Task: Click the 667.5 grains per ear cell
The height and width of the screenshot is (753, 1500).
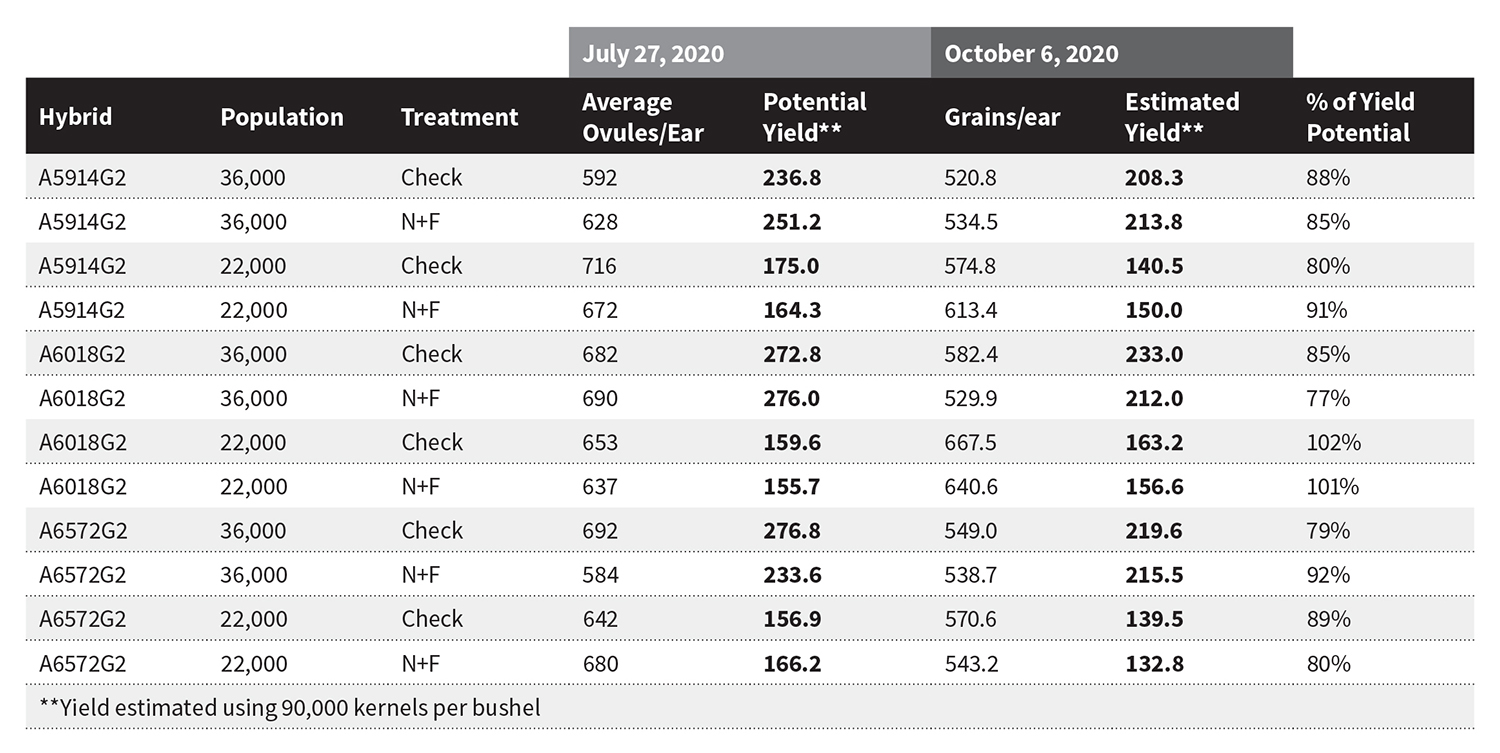Action: [x=970, y=442]
